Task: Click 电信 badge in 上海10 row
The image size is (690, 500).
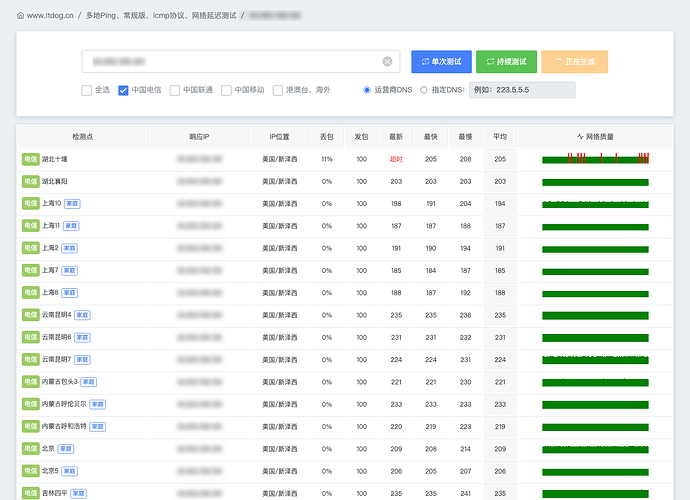Action: pos(30,203)
